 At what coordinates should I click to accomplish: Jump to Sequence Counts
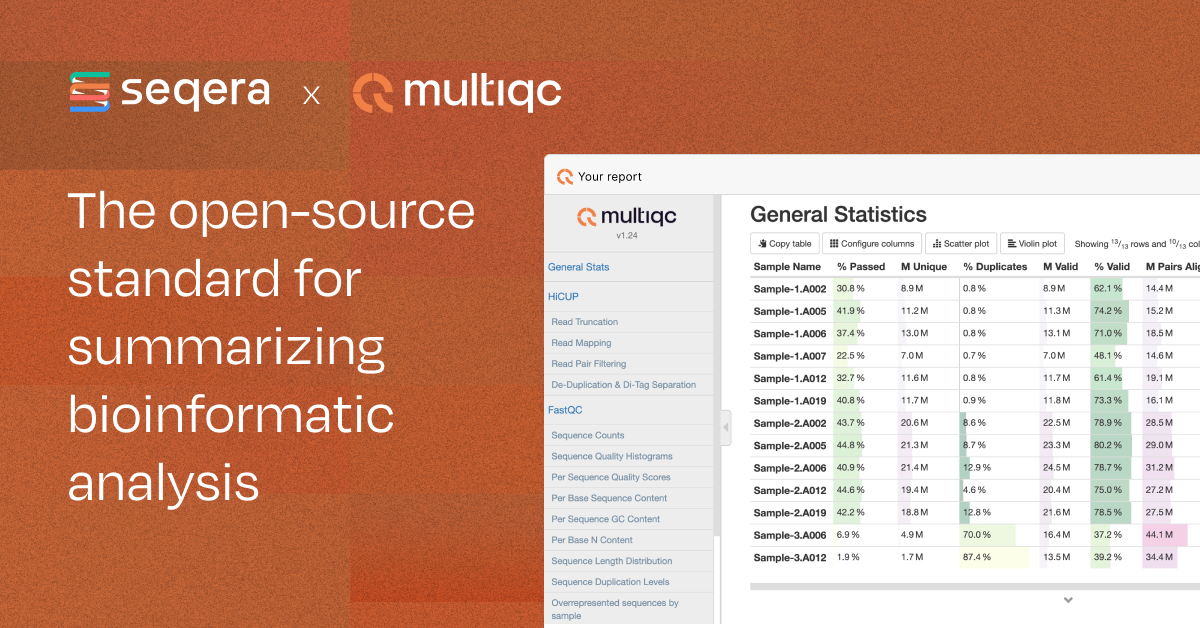pos(588,435)
